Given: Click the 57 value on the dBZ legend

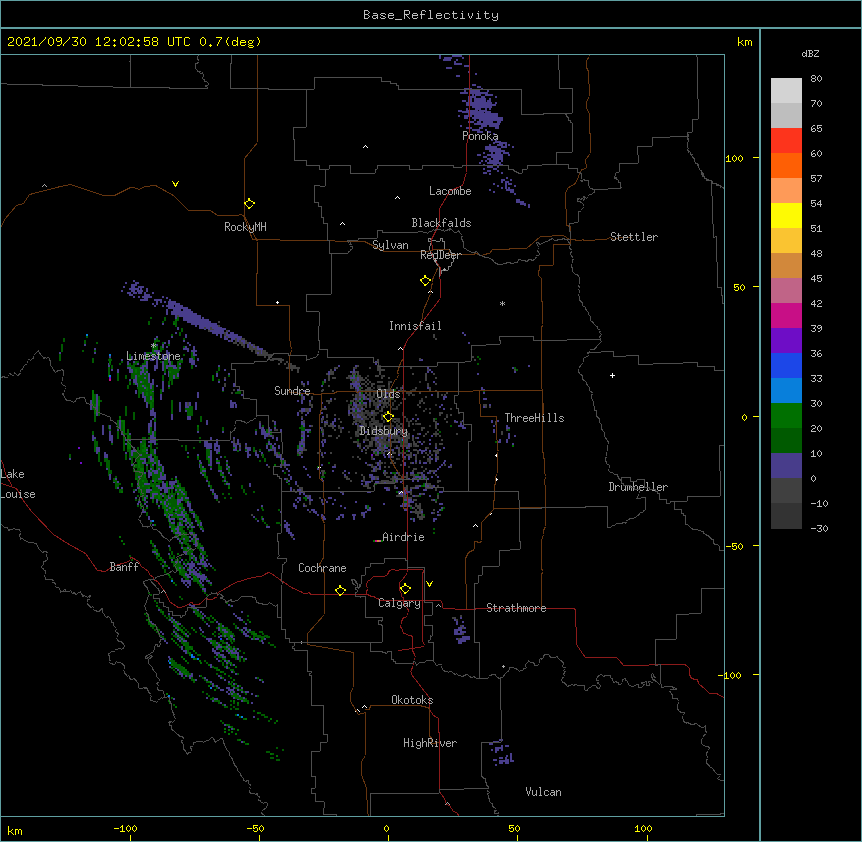Looking at the screenshot, I should point(816,179).
